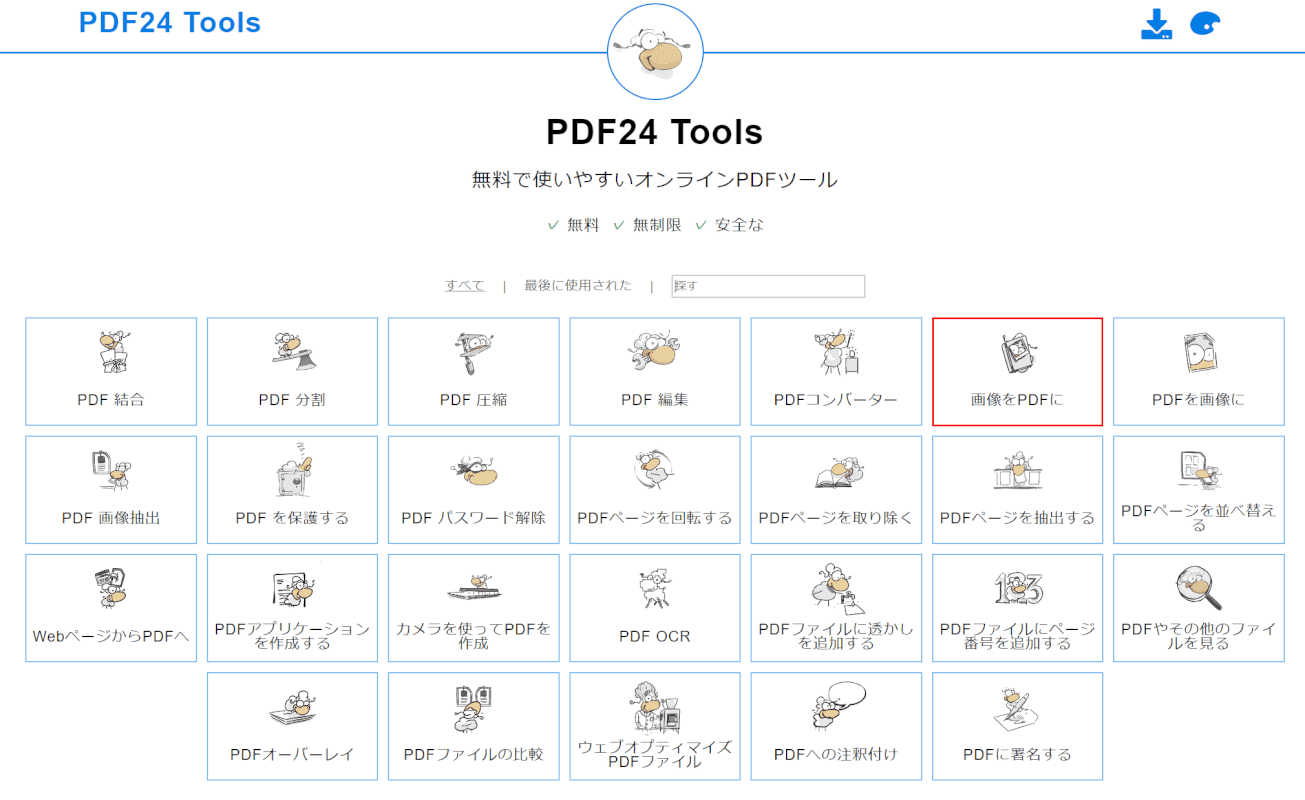Open the PDFファイルにページ番号を追加する tool
Image resolution: width=1305 pixels, height=800 pixels.
(1018, 608)
